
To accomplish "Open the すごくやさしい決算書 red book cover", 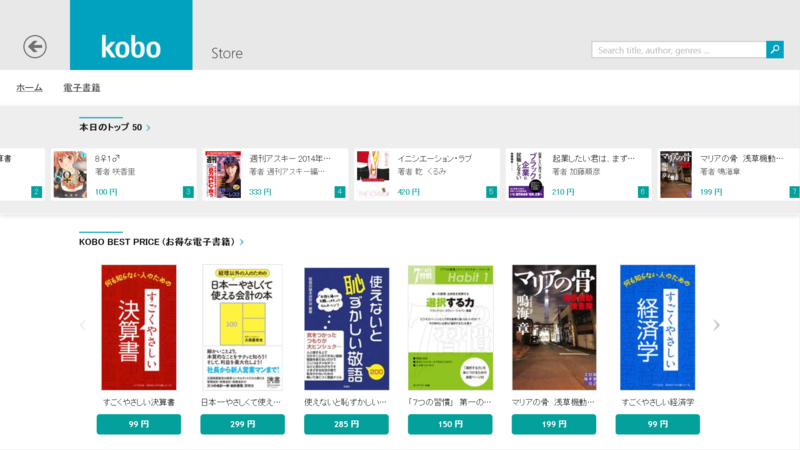I will coord(139,328).
